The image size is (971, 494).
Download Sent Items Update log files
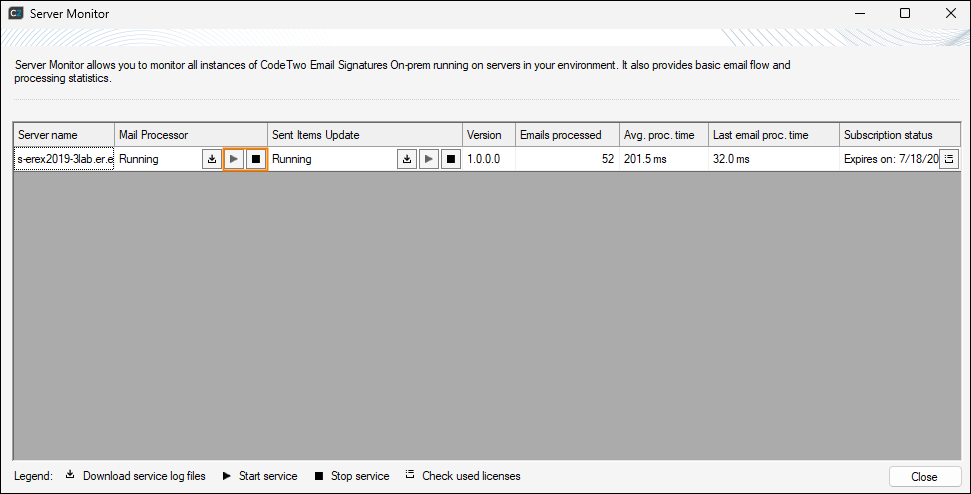(407, 159)
